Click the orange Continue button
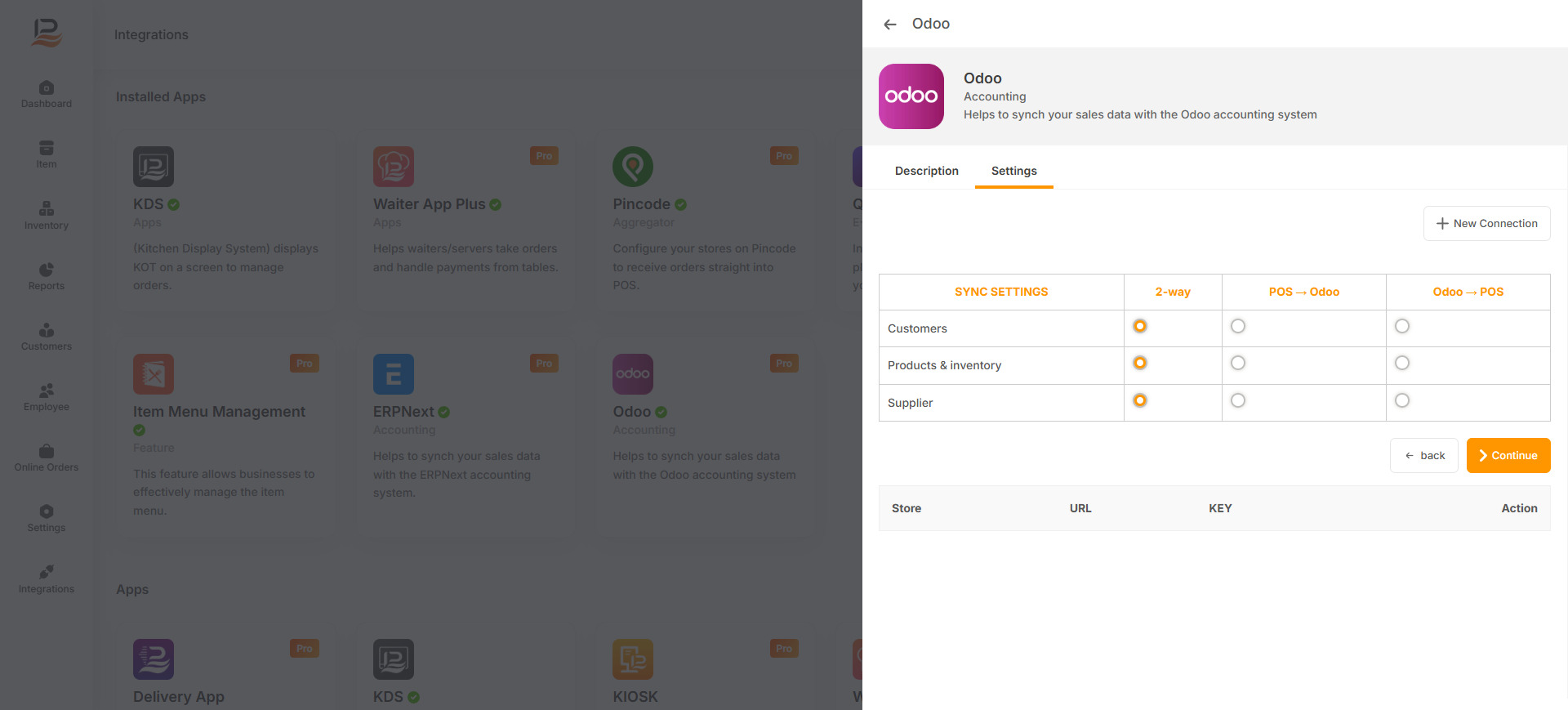Screen dimensions: 1568x710 [x=1508, y=456]
